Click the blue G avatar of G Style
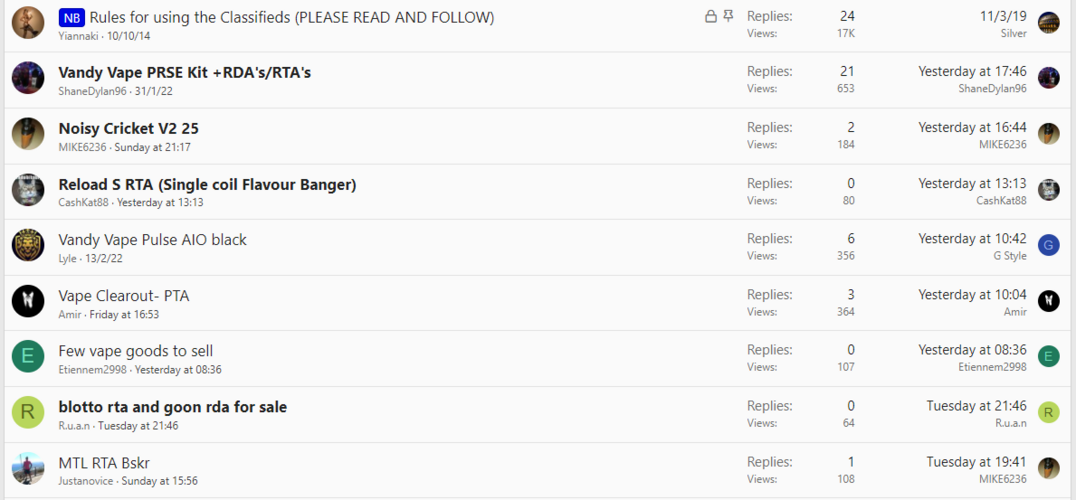The width and height of the screenshot is (1076, 500). (1049, 245)
